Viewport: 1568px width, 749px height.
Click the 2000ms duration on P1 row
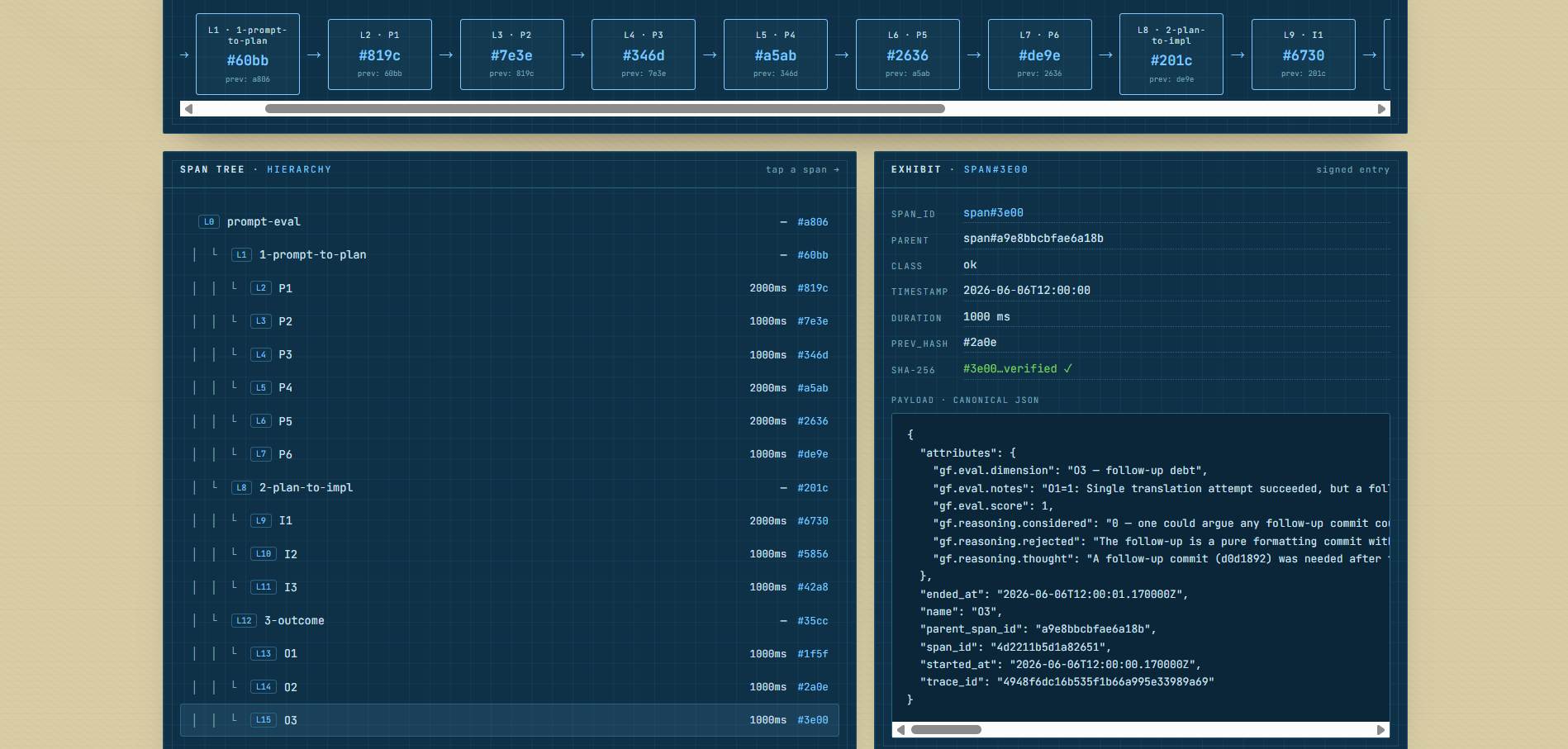[x=768, y=288]
